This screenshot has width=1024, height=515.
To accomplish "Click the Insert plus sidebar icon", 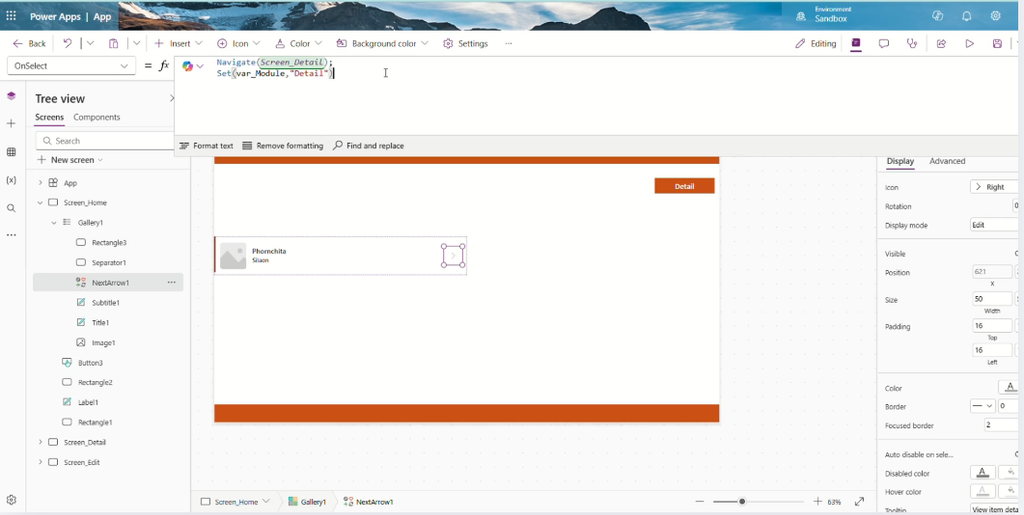I will tap(11, 123).
